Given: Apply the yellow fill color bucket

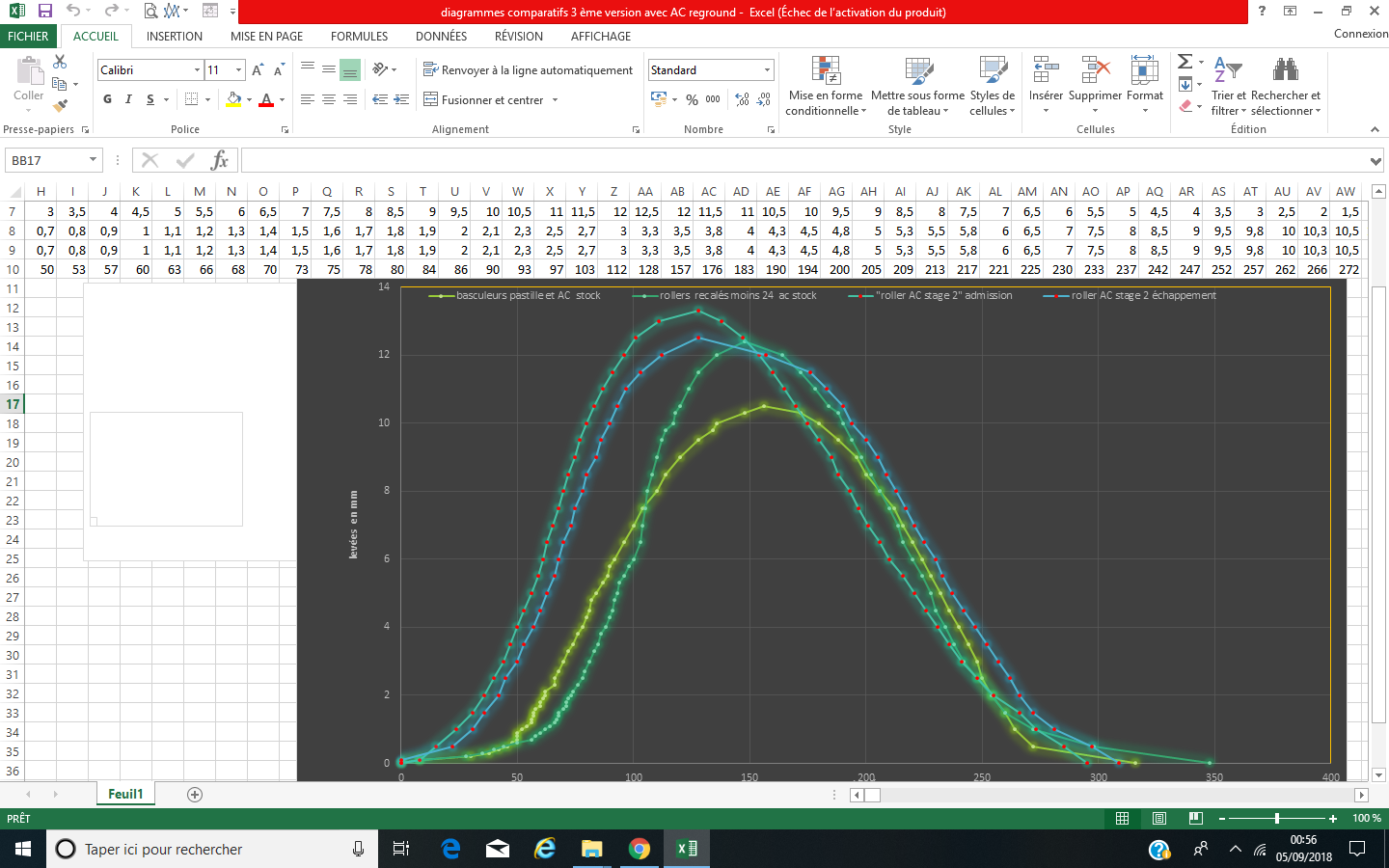Looking at the screenshot, I should (233, 99).
